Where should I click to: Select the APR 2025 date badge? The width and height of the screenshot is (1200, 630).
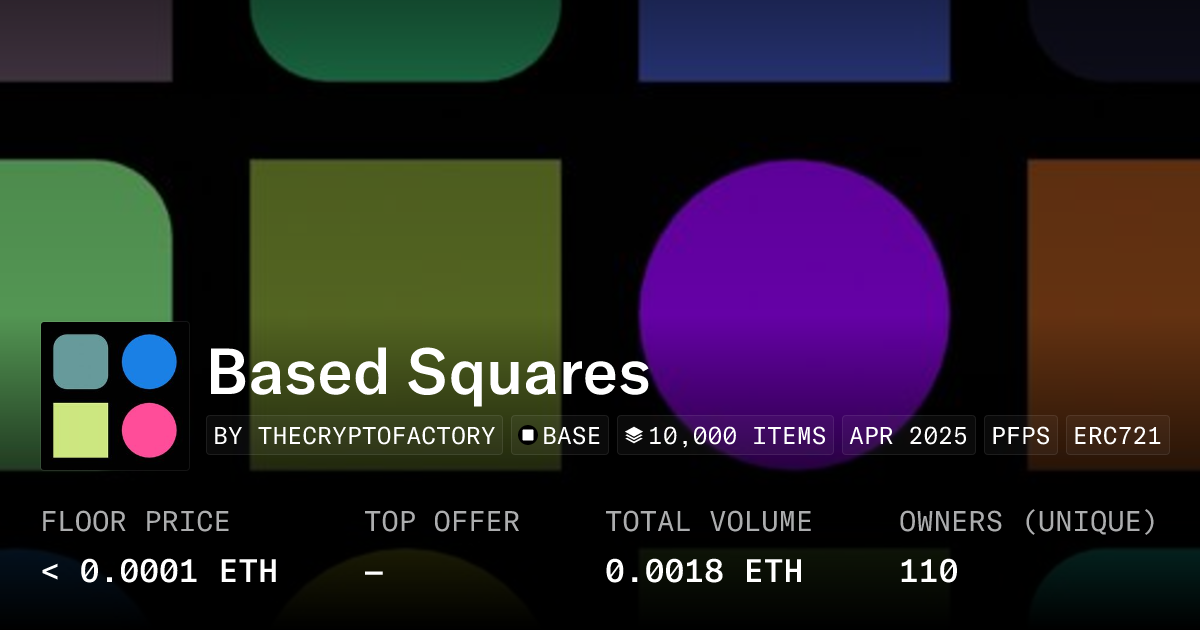pyautogui.click(x=908, y=436)
